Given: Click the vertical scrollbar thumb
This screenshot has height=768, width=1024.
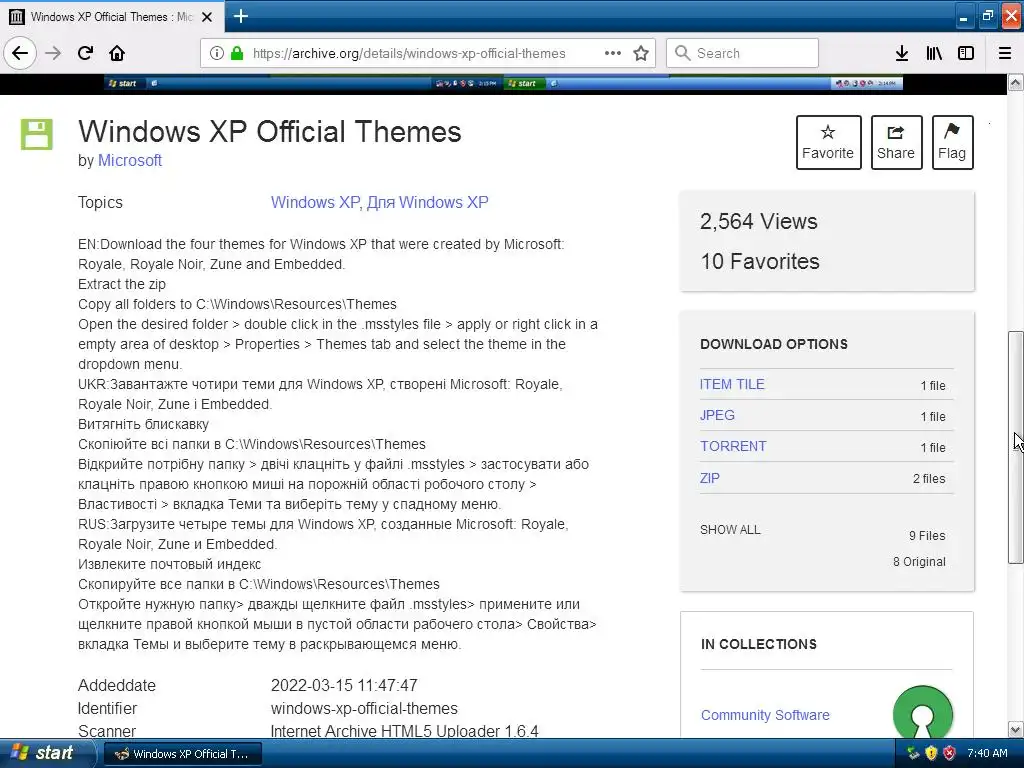Looking at the screenshot, I should (x=1015, y=447).
